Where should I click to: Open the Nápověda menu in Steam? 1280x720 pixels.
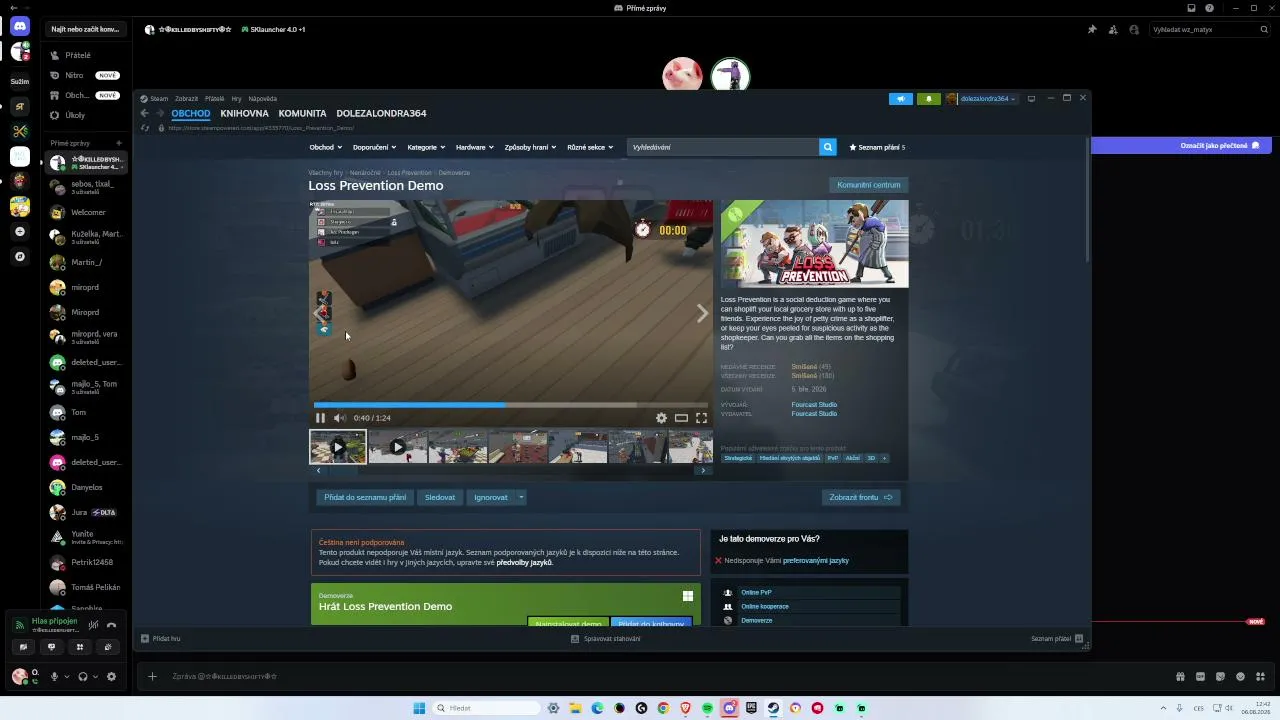pos(262,99)
